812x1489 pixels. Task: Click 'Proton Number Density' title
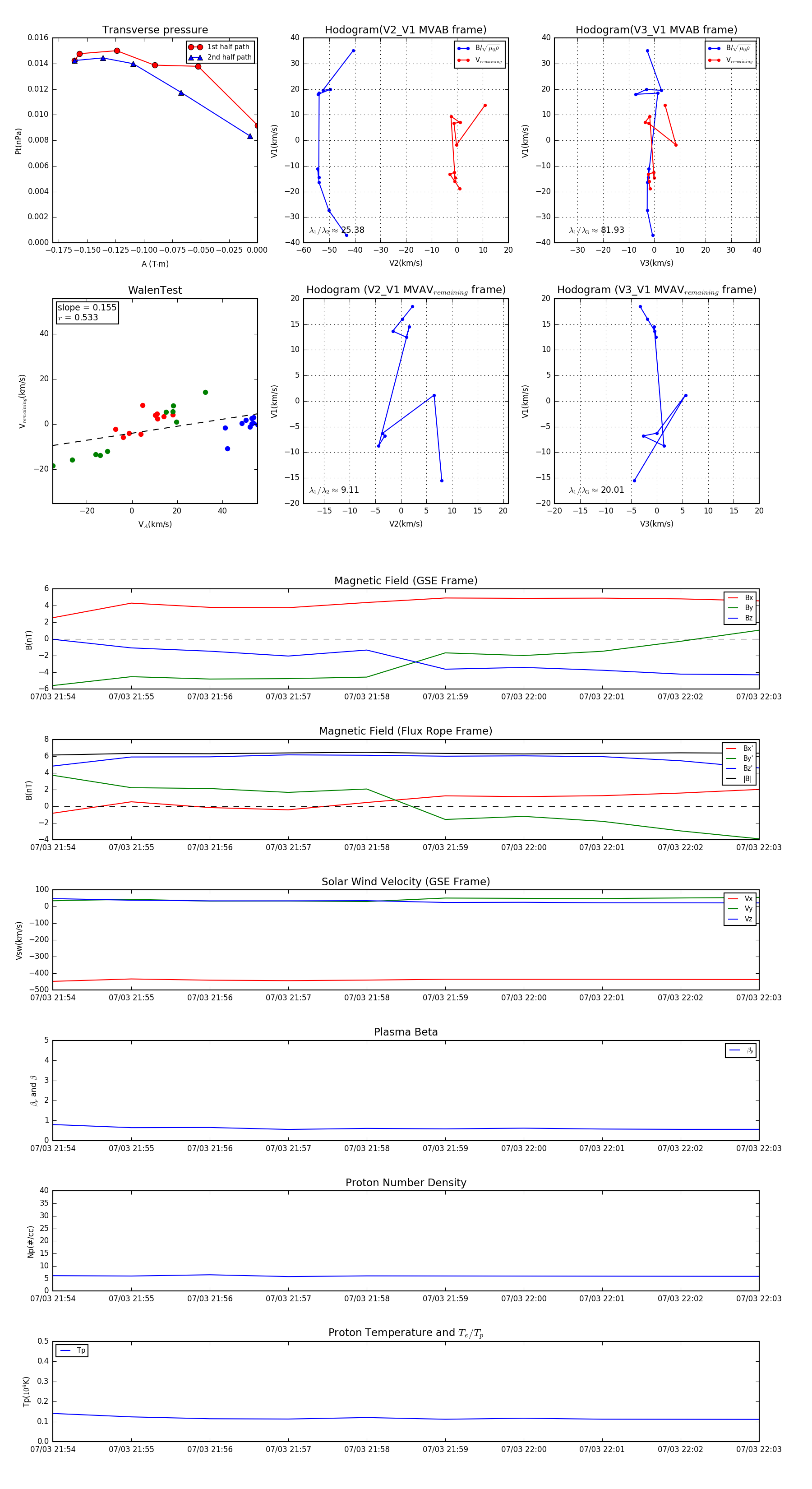point(406,1183)
